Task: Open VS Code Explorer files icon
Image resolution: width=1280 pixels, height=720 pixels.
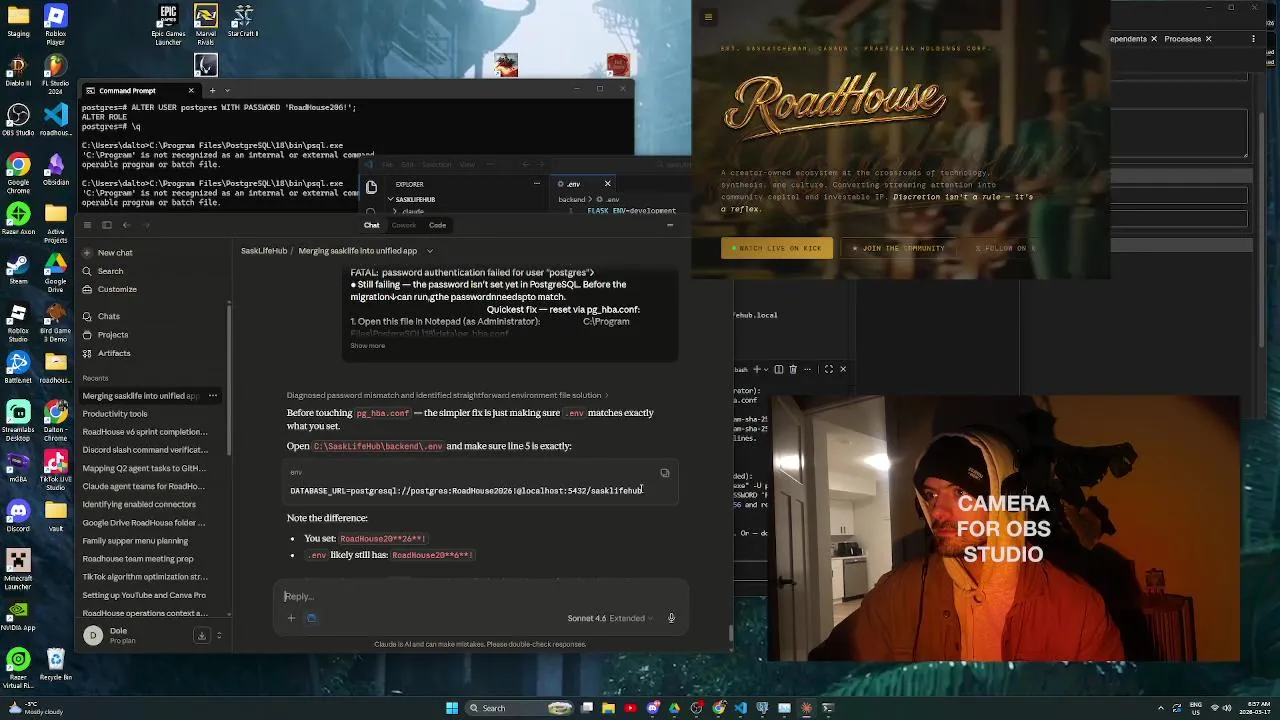Action: (x=371, y=188)
